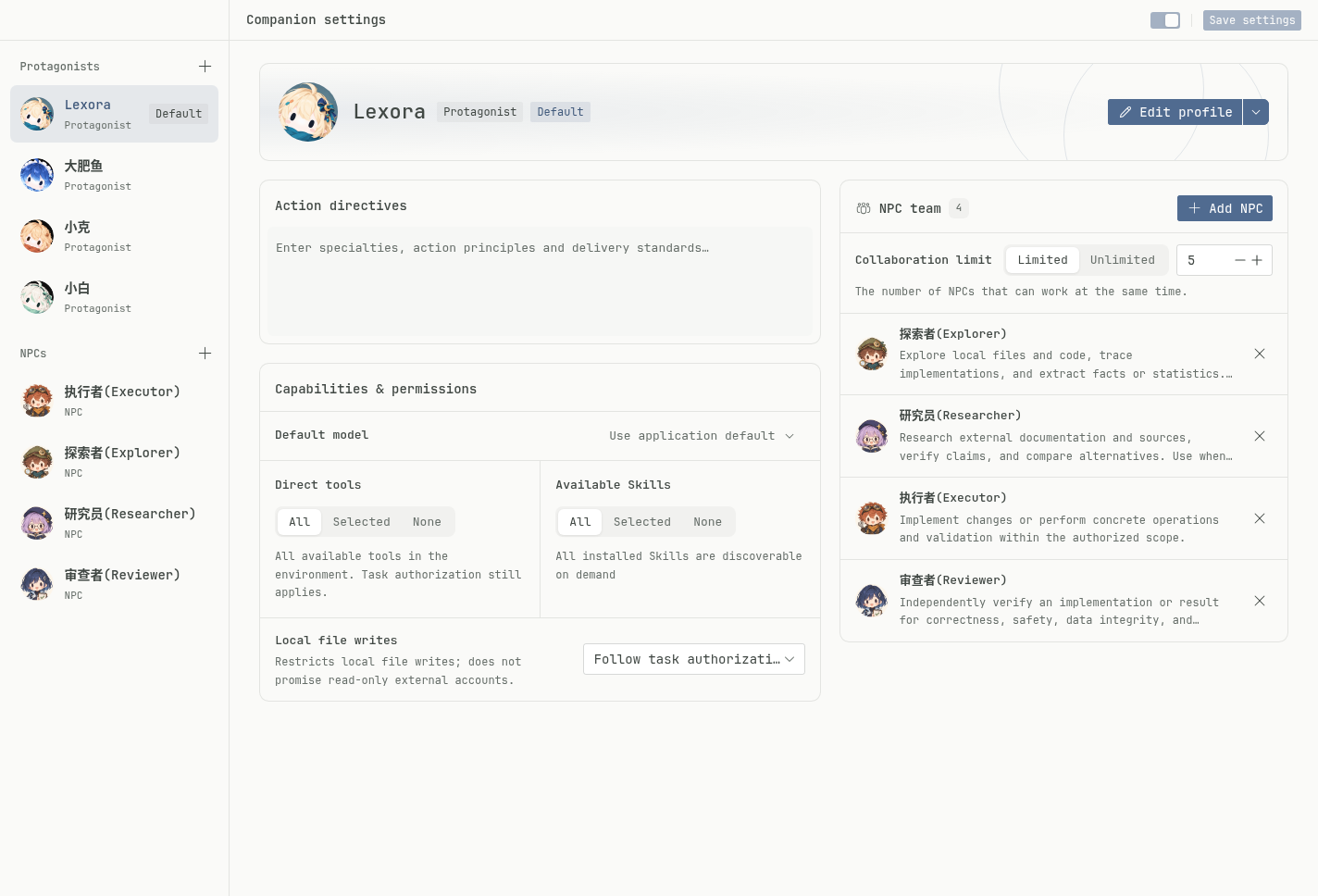This screenshot has height=896, width=1318.
Task: Click 研究员(Researcher) avatar in NPC team
Action: pos(872,436)
